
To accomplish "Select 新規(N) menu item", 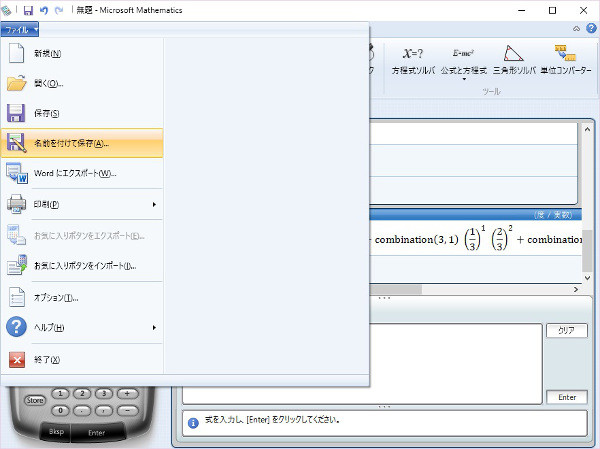I will [82, 53].
